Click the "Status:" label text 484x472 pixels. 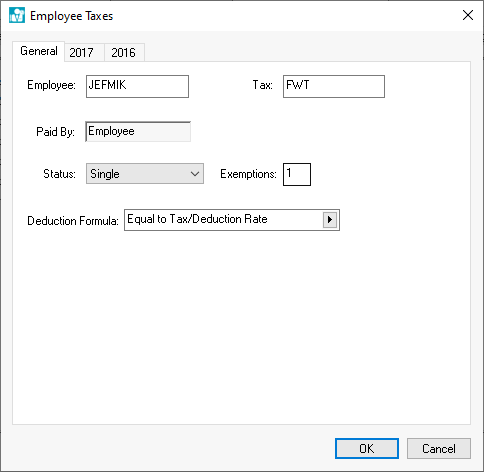[59, 174]
